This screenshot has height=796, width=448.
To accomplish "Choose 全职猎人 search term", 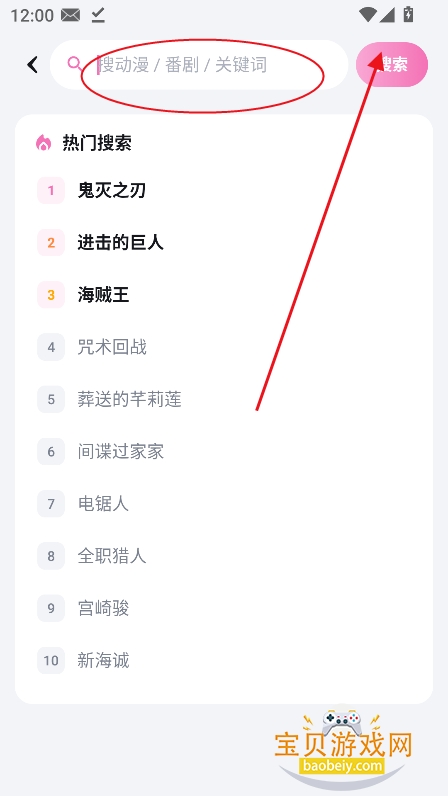I will pyautogui.click(x=112, y=556).
